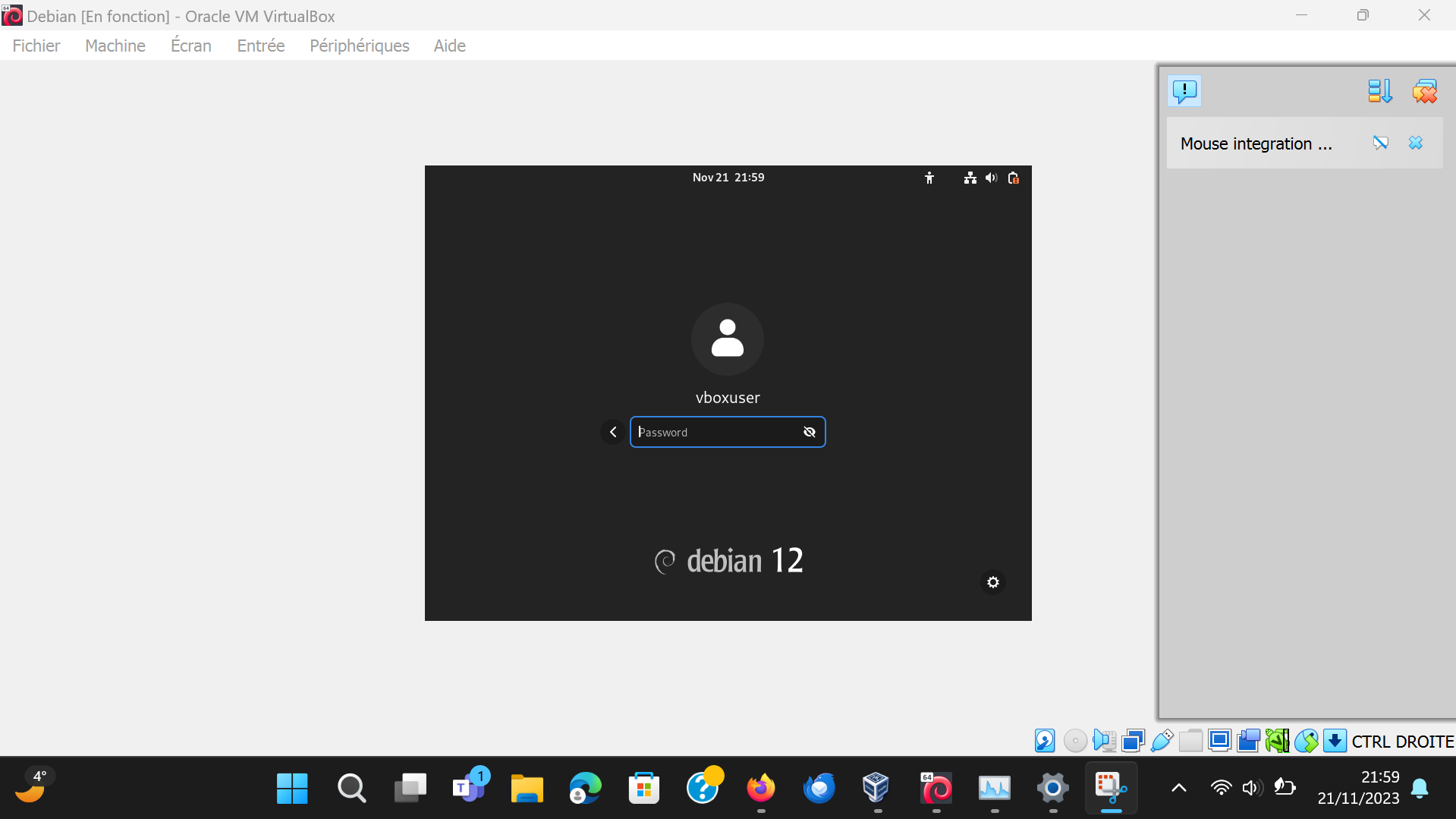Image resolution: width=1456 pixels, height=819 pixels.
Task: Click the audio status bar indicator
Action: coord(1104,741)
